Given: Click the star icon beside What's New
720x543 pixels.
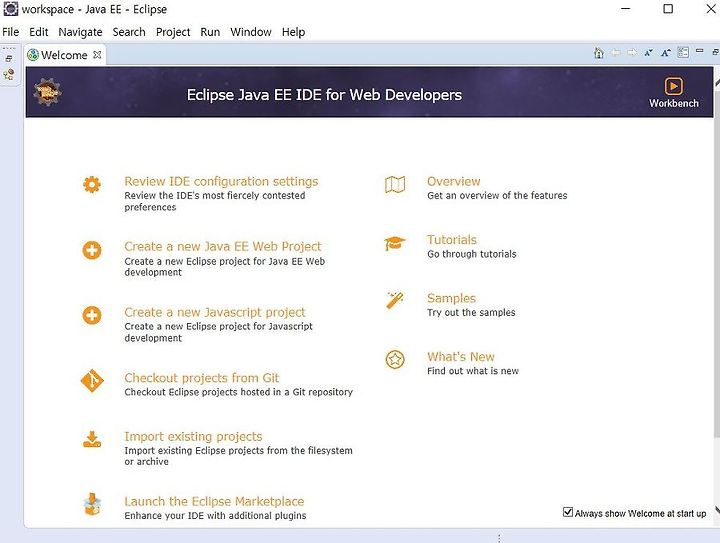Looking at the screenshot, I should (x=395, y=359).
